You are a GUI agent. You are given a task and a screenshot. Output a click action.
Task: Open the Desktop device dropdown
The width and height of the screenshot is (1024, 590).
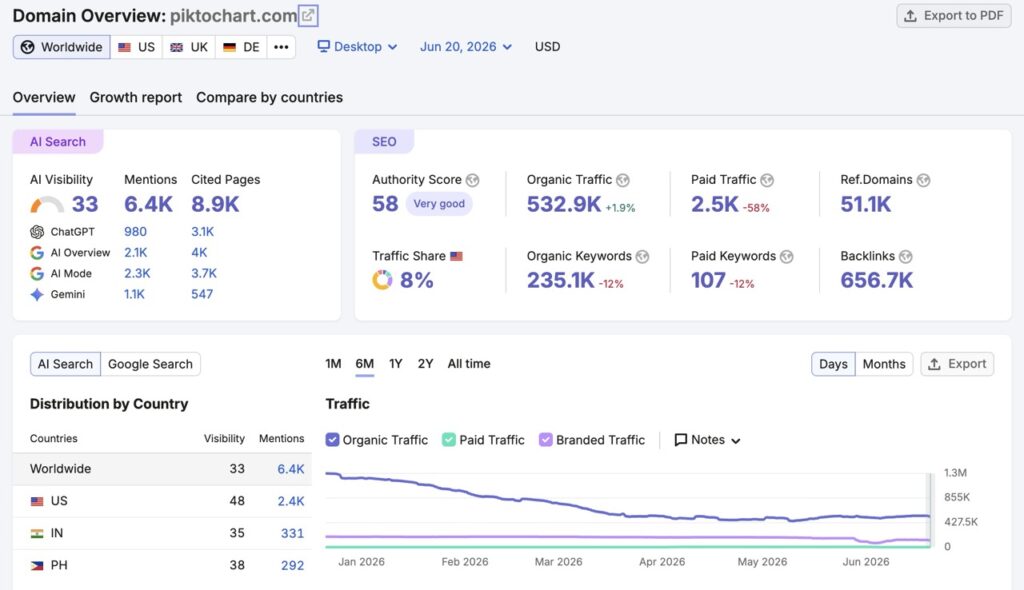point(357,47)
